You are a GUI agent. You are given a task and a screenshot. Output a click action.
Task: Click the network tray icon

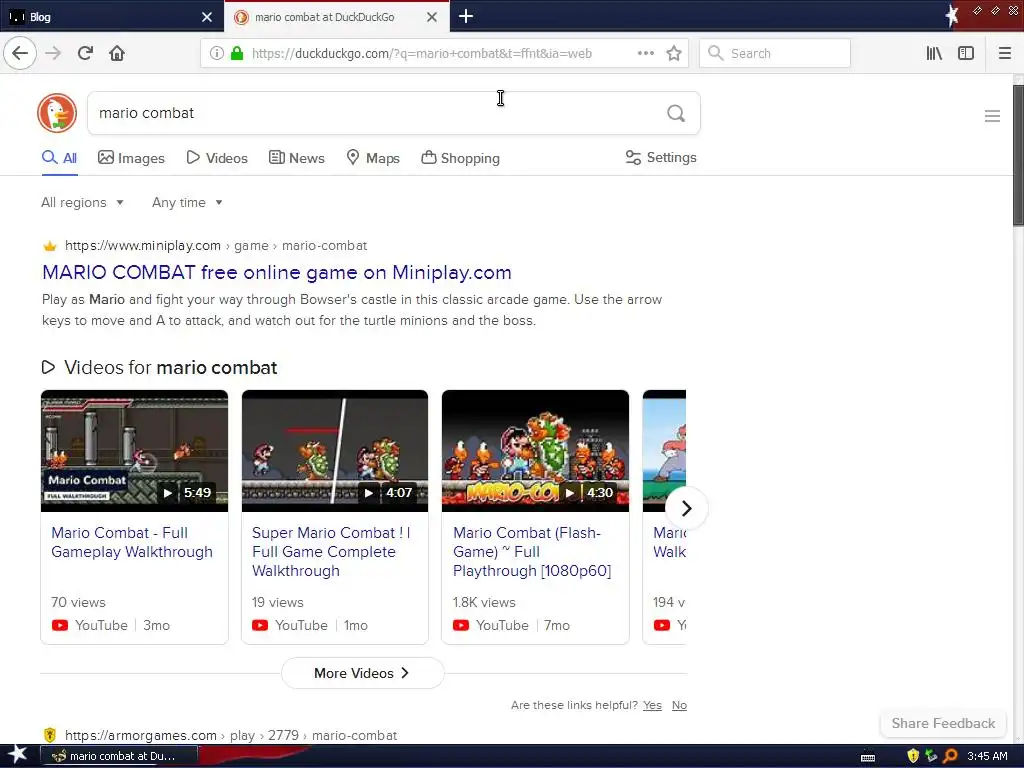pyautogui.click(x=931, y=756)
